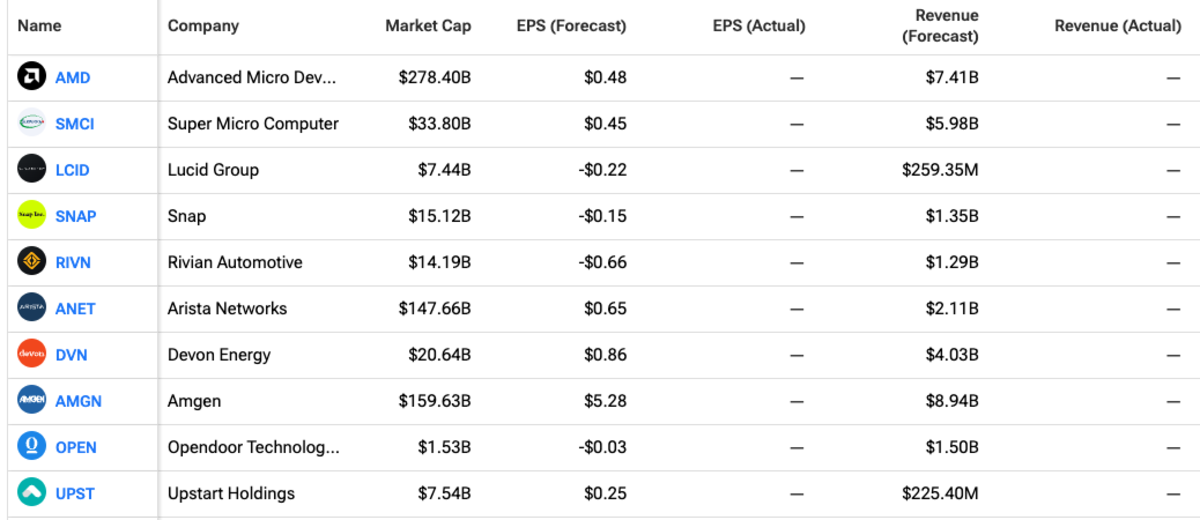
Task: Open the SMCI ticker link
Action: click(75, 124)
